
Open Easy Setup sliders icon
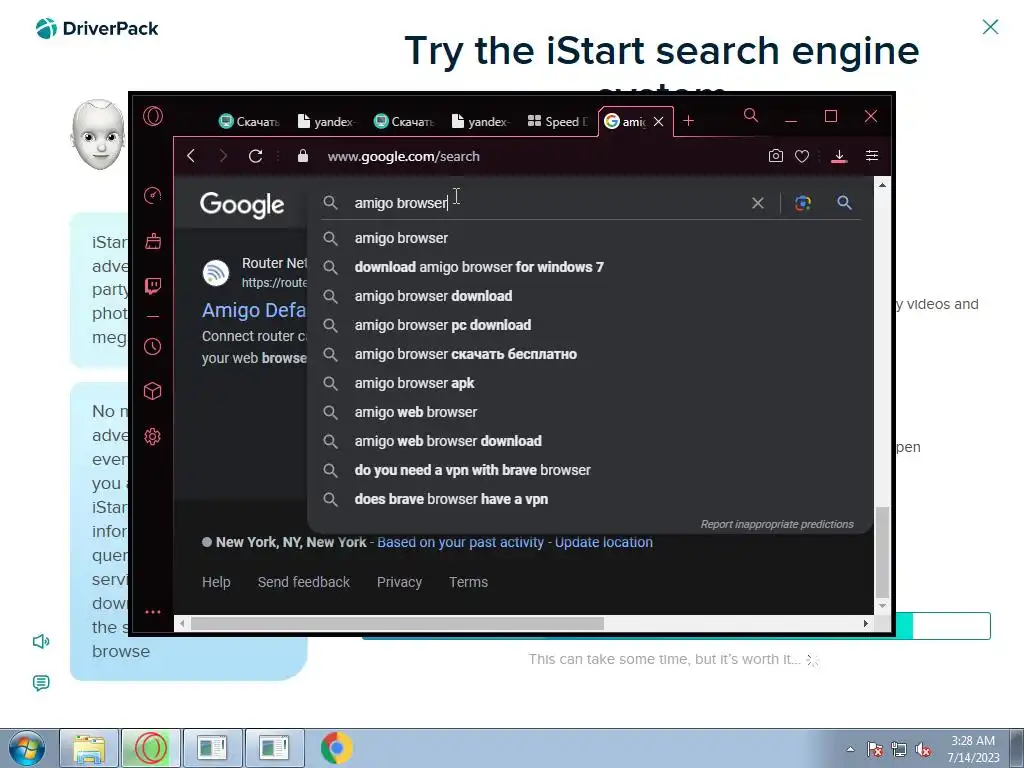point(872,155)
